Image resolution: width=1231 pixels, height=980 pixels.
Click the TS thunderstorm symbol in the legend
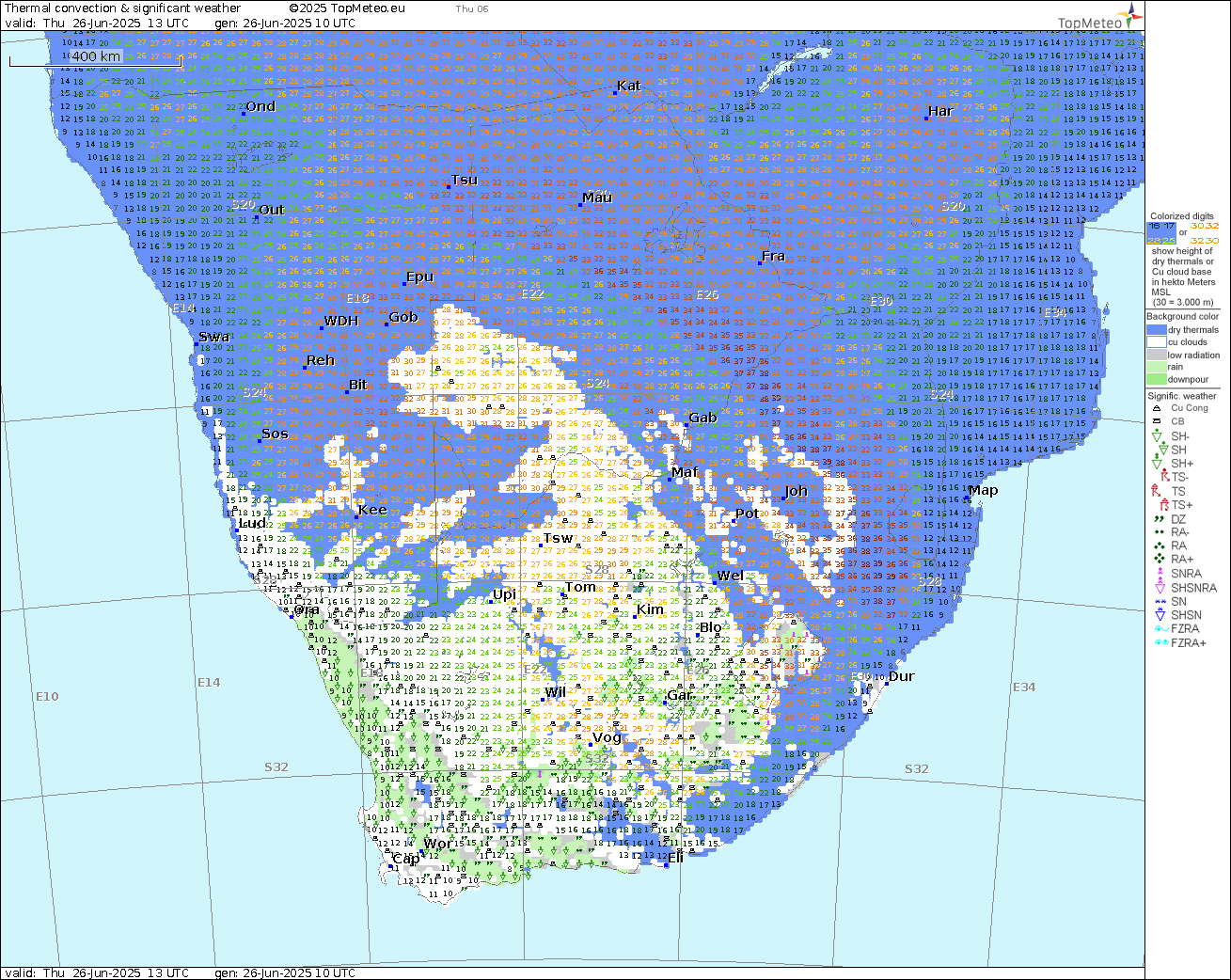[1158, 491]
